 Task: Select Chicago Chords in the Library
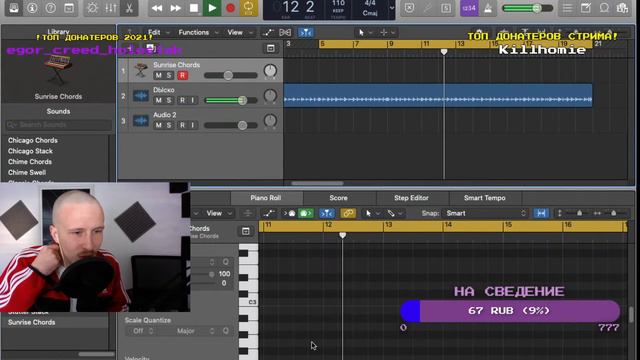33,140
